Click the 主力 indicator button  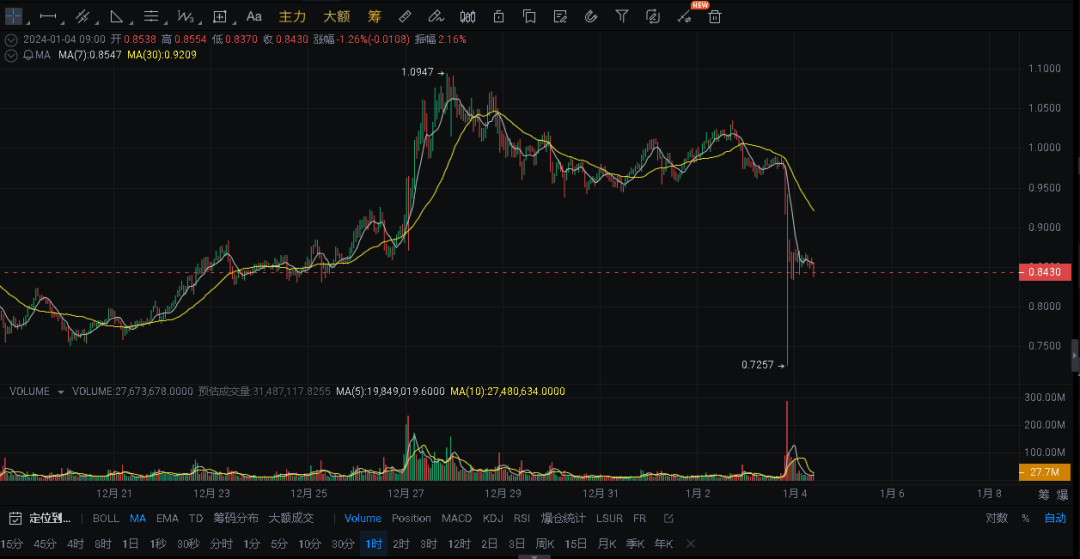click(292, 15)
